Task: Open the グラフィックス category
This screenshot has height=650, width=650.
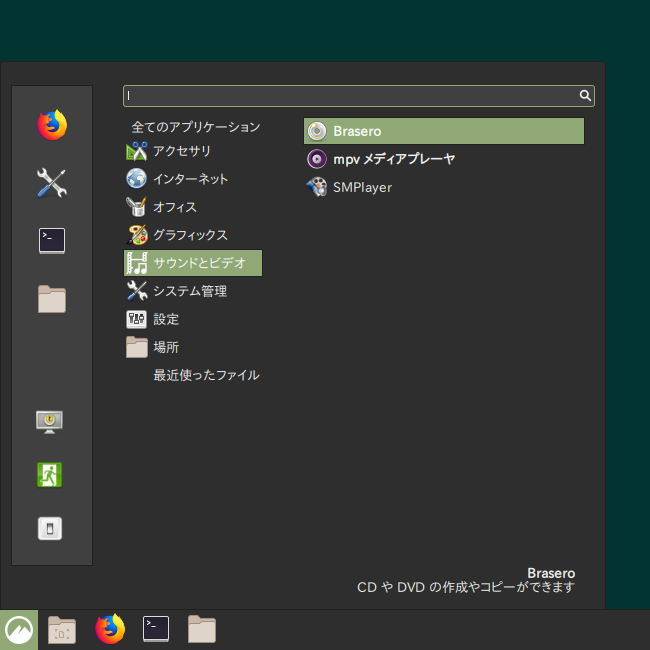Action: coord(193,235)
